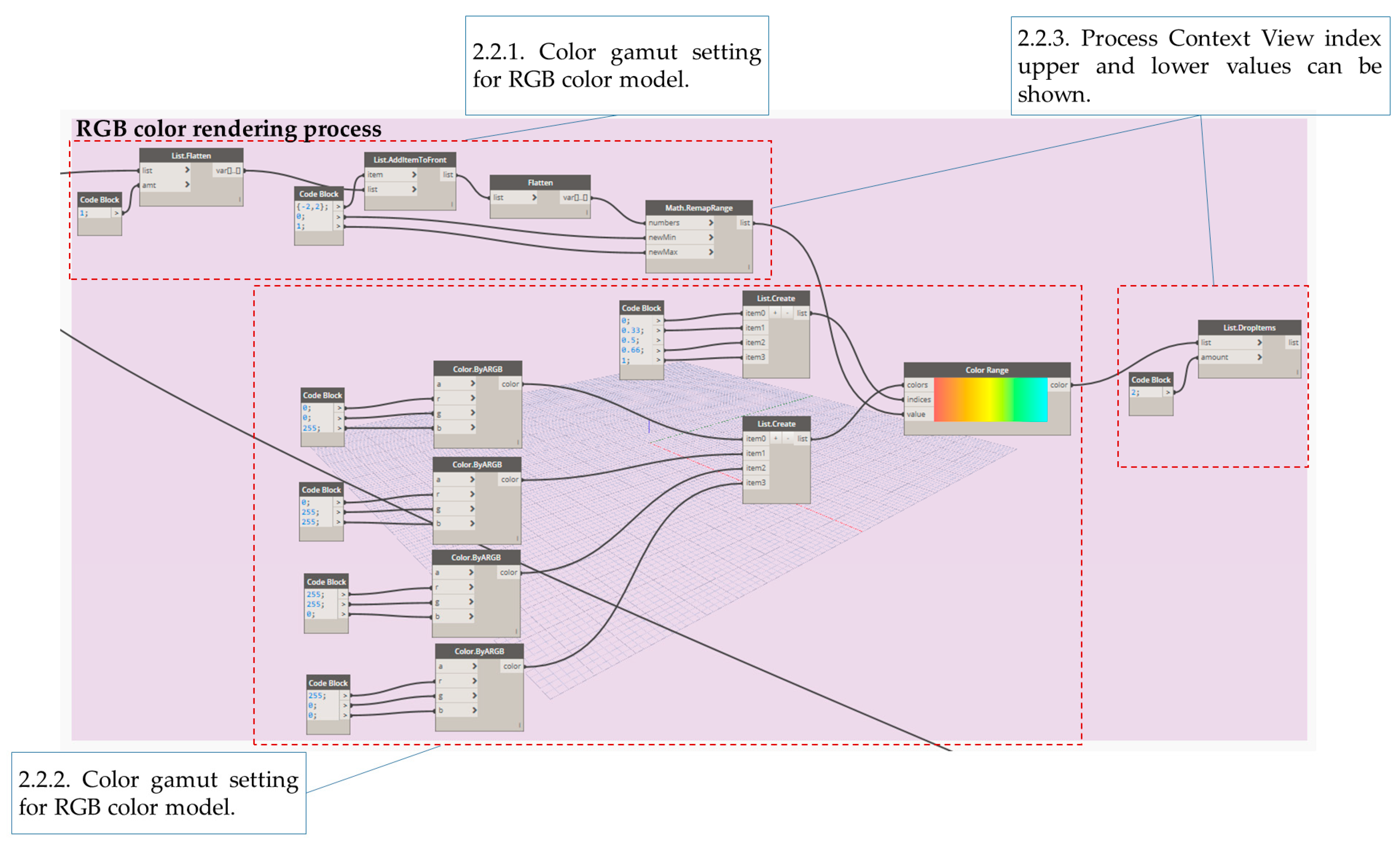Click the numbers input port of Math.RemapRange

(680, 223)
